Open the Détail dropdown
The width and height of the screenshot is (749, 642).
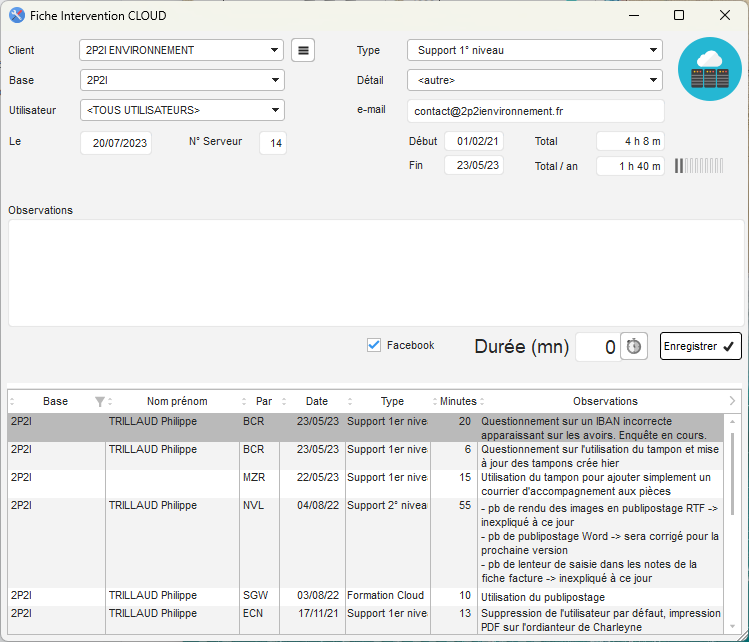click(653, 80)
